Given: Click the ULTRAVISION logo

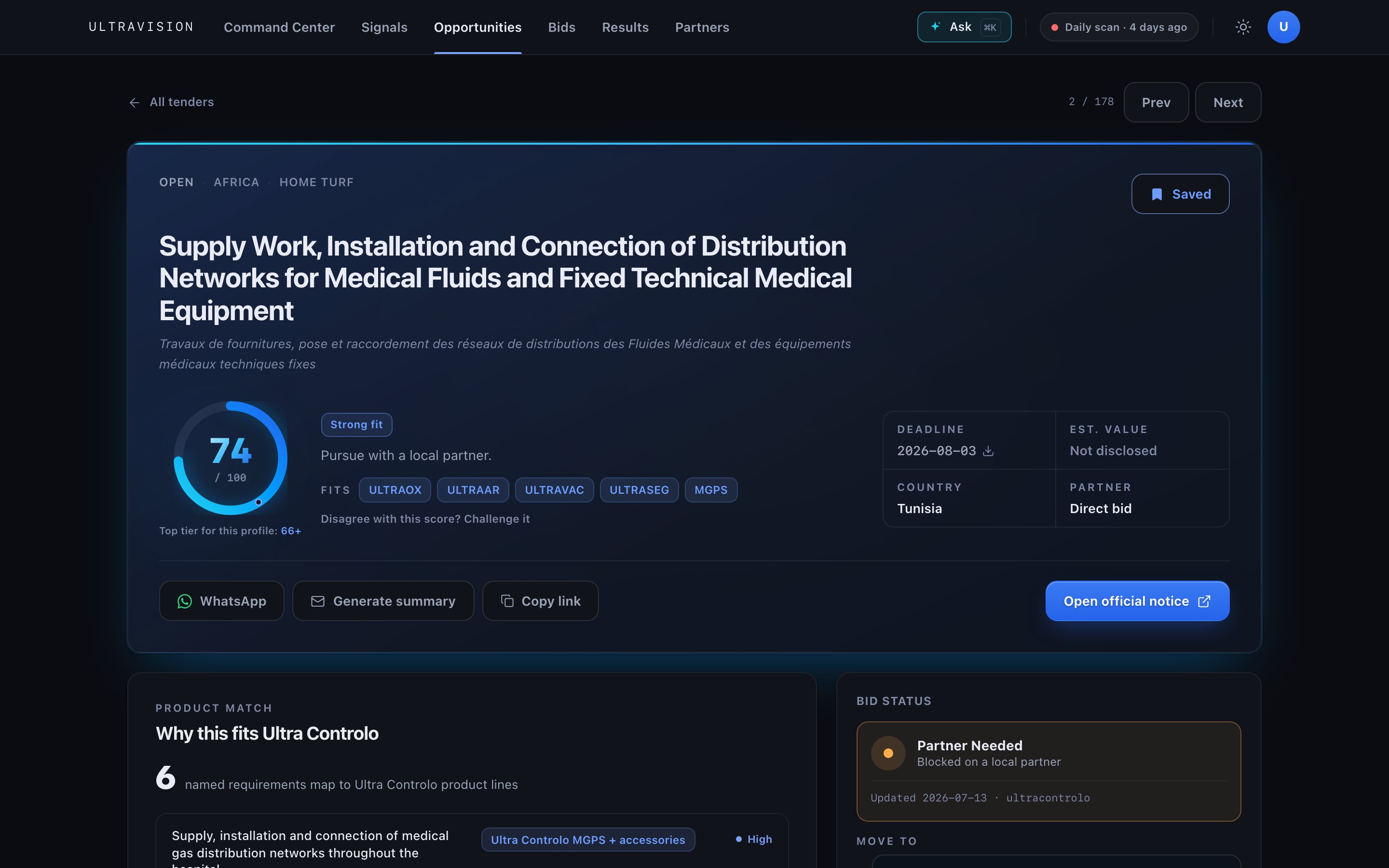Looking at the screenshot, I should tap(141, 27).
